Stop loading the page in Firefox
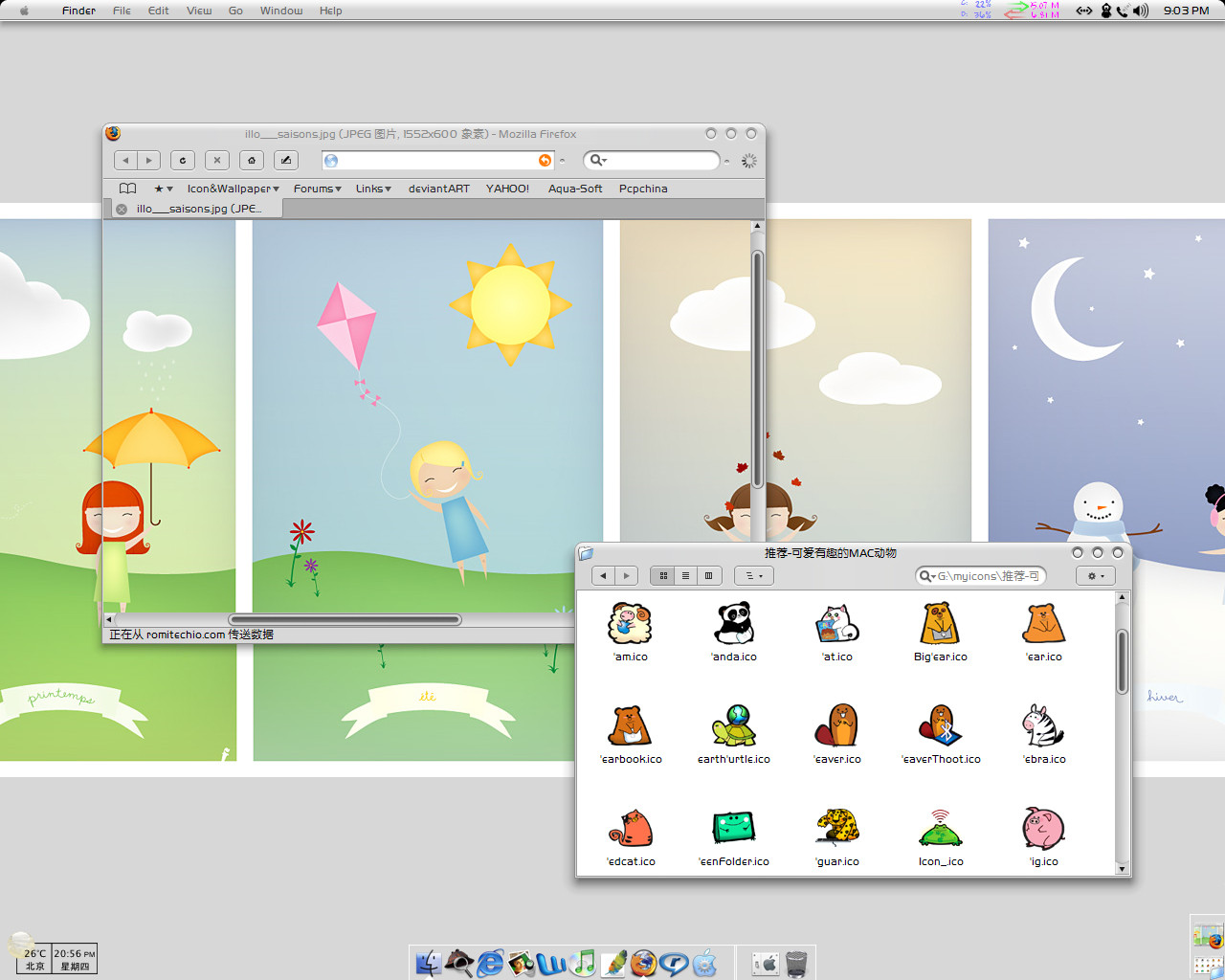This screenshot has height=980, width=1225. 217,161
